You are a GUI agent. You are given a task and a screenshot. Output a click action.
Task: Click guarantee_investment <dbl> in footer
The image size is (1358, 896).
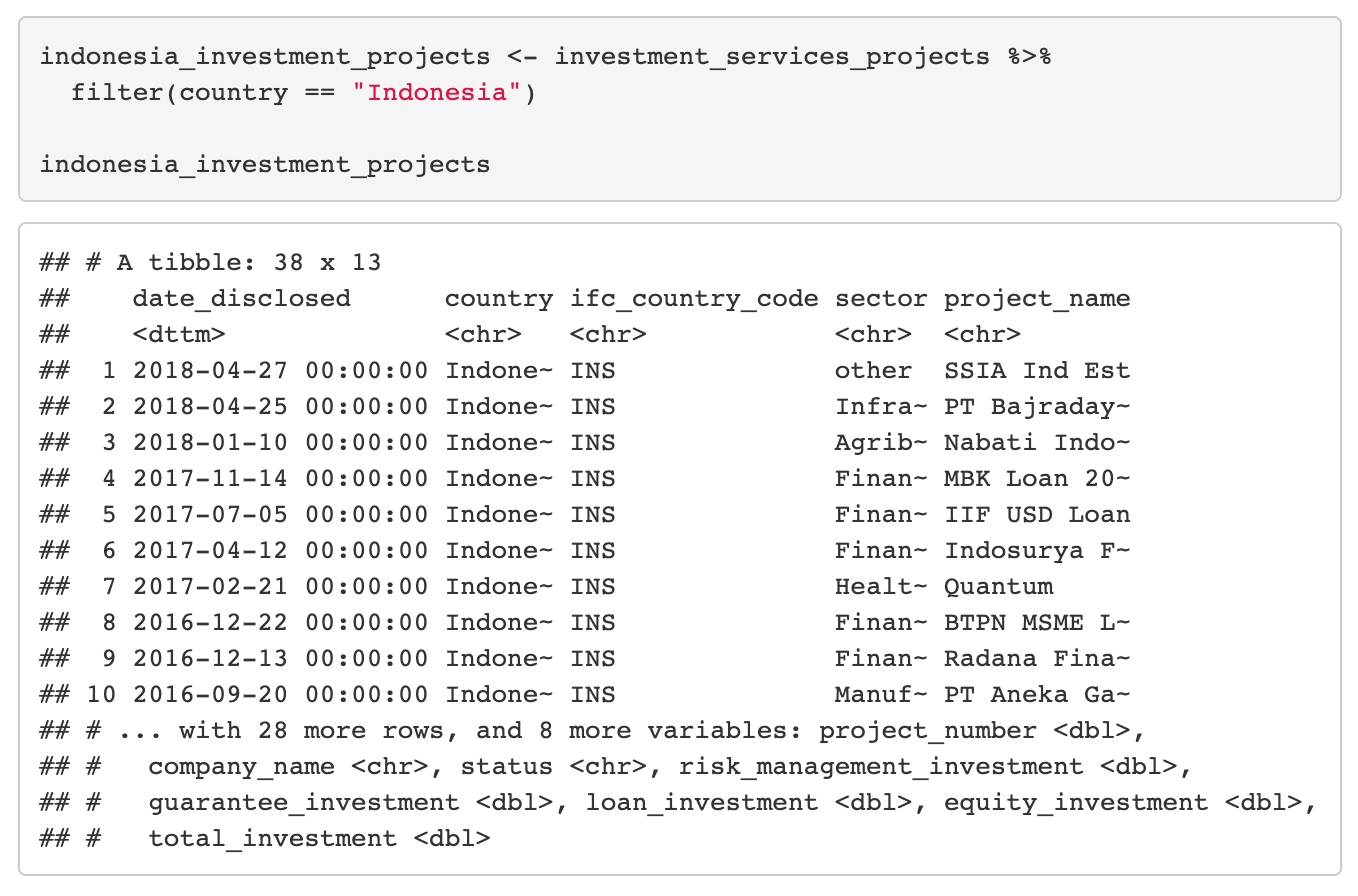tap(351, 803)
